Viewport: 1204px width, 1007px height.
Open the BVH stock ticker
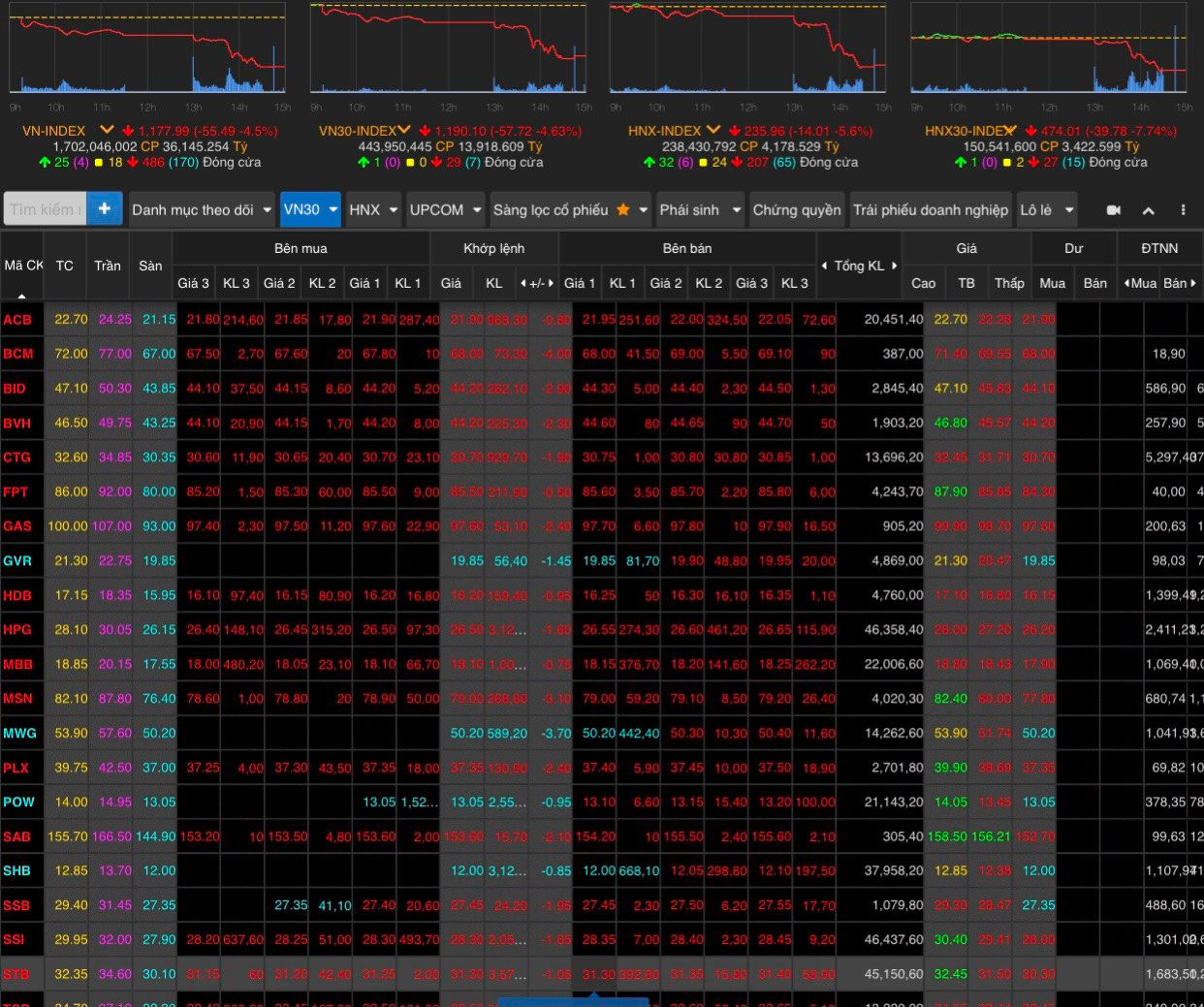tap(17, 424)
